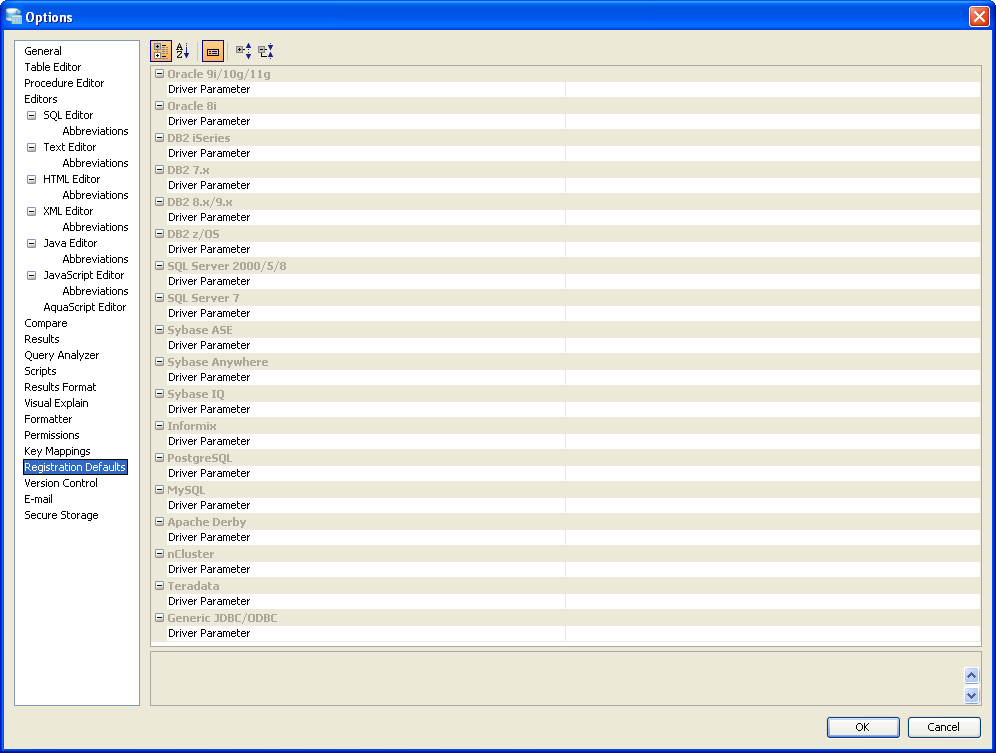Open the Results options page

click(x=41, y=339)
